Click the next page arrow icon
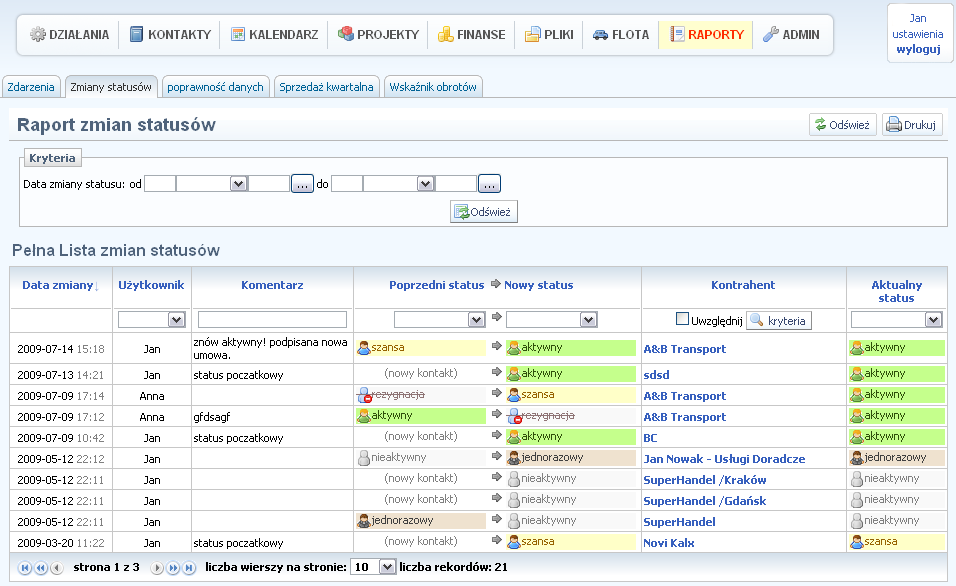The width and height of the screenshot is (956, 586). [x=157, y=568]
